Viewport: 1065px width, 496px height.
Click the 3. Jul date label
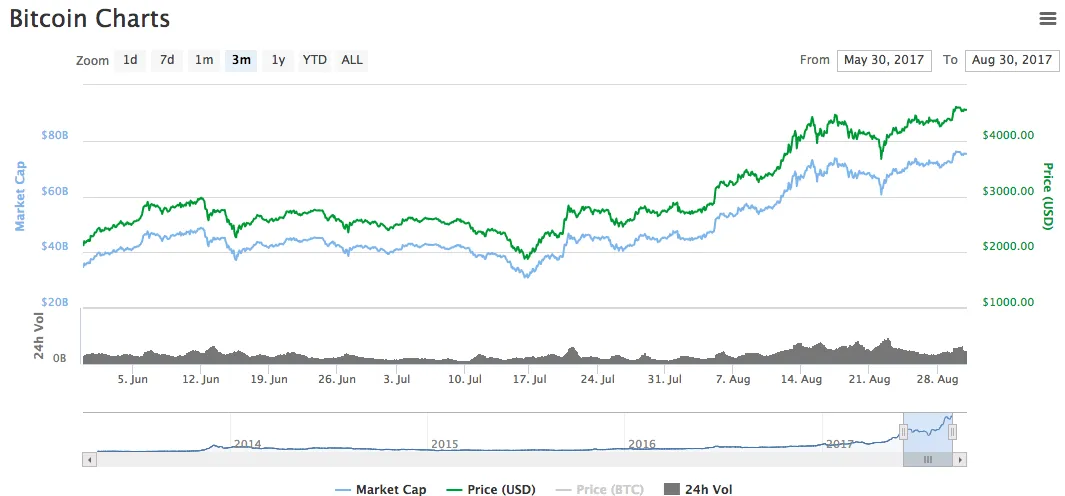396,380
